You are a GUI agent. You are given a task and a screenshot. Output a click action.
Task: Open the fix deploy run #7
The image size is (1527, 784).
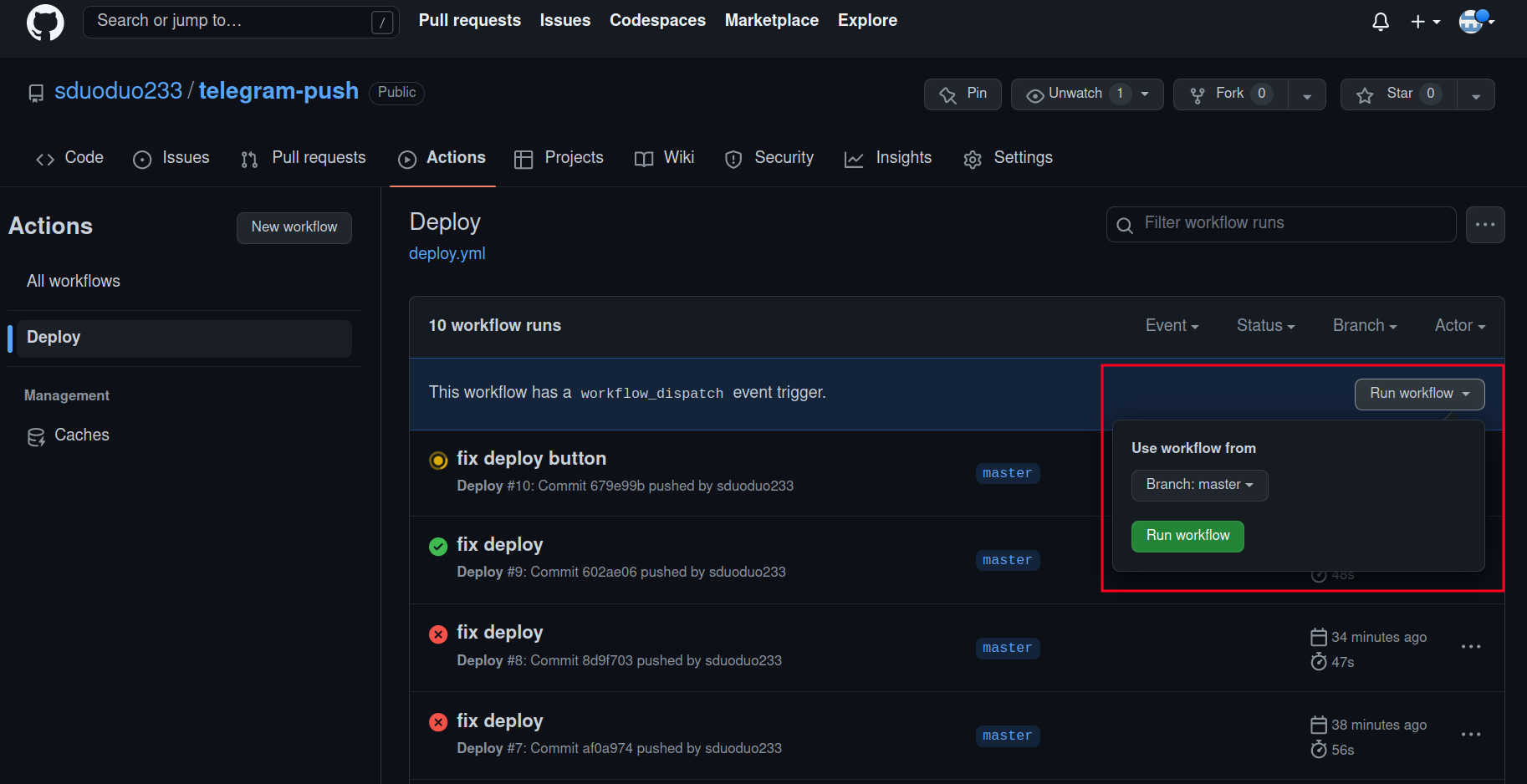click(x=499, y=721)
